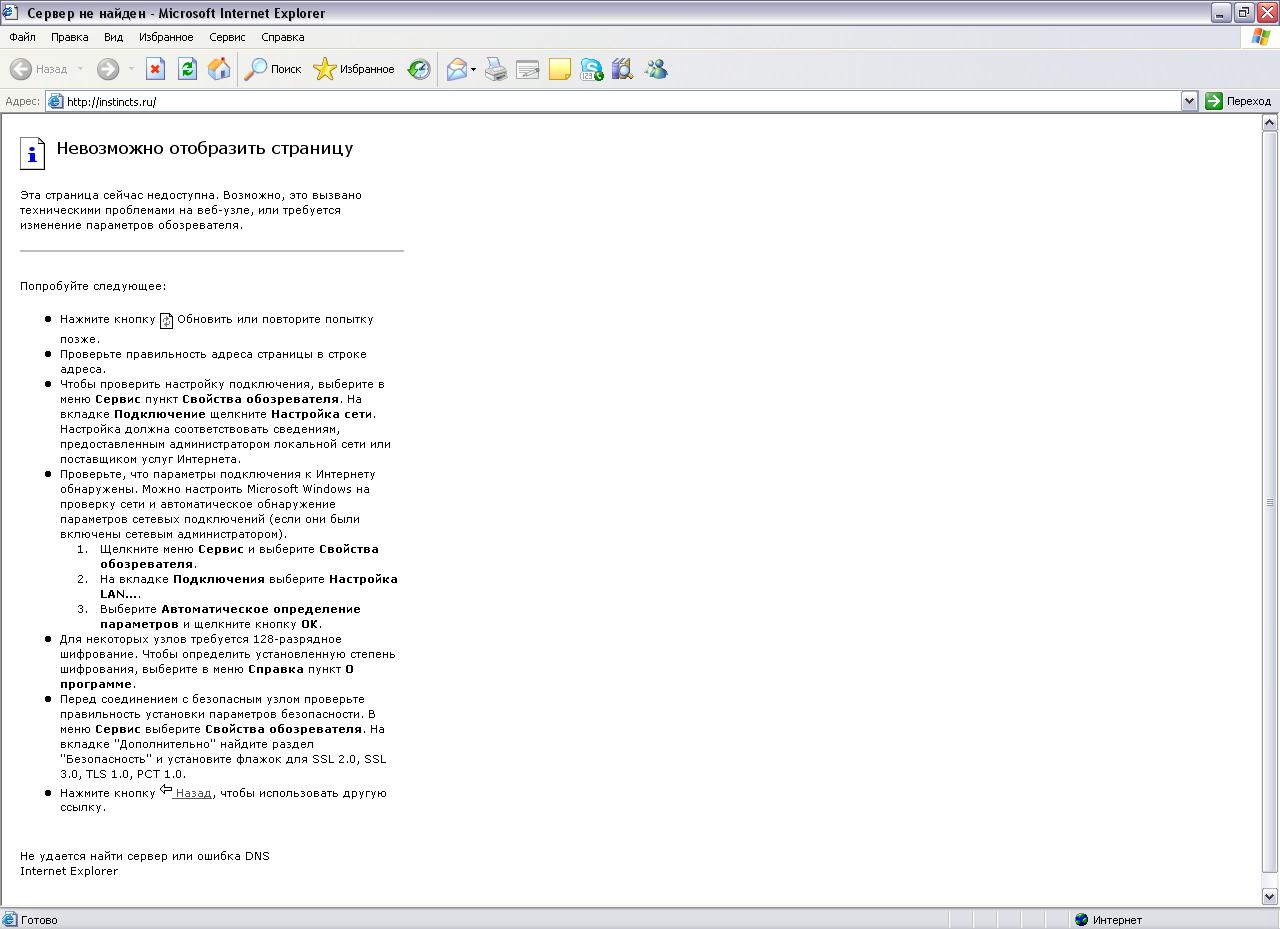The height and width of the screenshot is (929, 1280).
Task: Click the vertical scrollbar thumb
Action: tap(1270, 502)
